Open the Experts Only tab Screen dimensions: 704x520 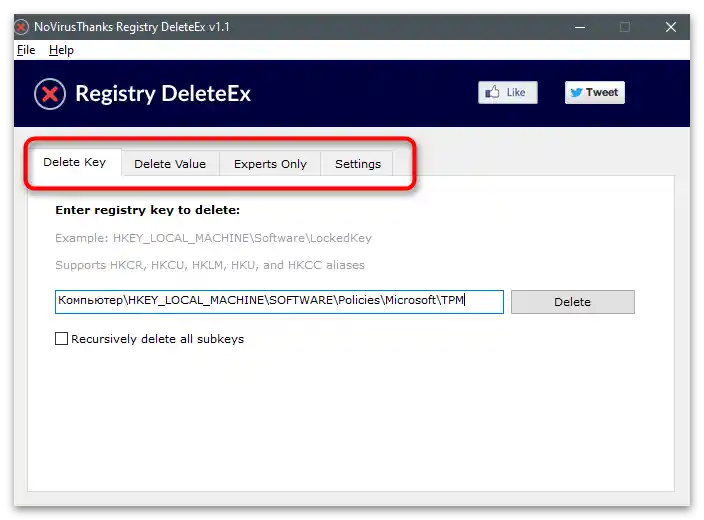(270, 164)
